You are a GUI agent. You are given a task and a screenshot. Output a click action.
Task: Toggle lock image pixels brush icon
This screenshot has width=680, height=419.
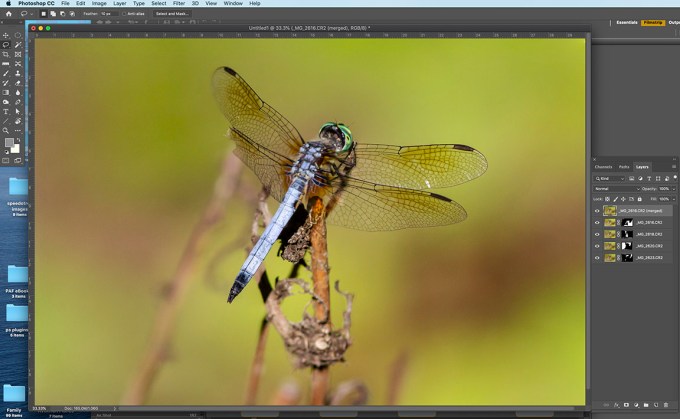pos(615,199)
